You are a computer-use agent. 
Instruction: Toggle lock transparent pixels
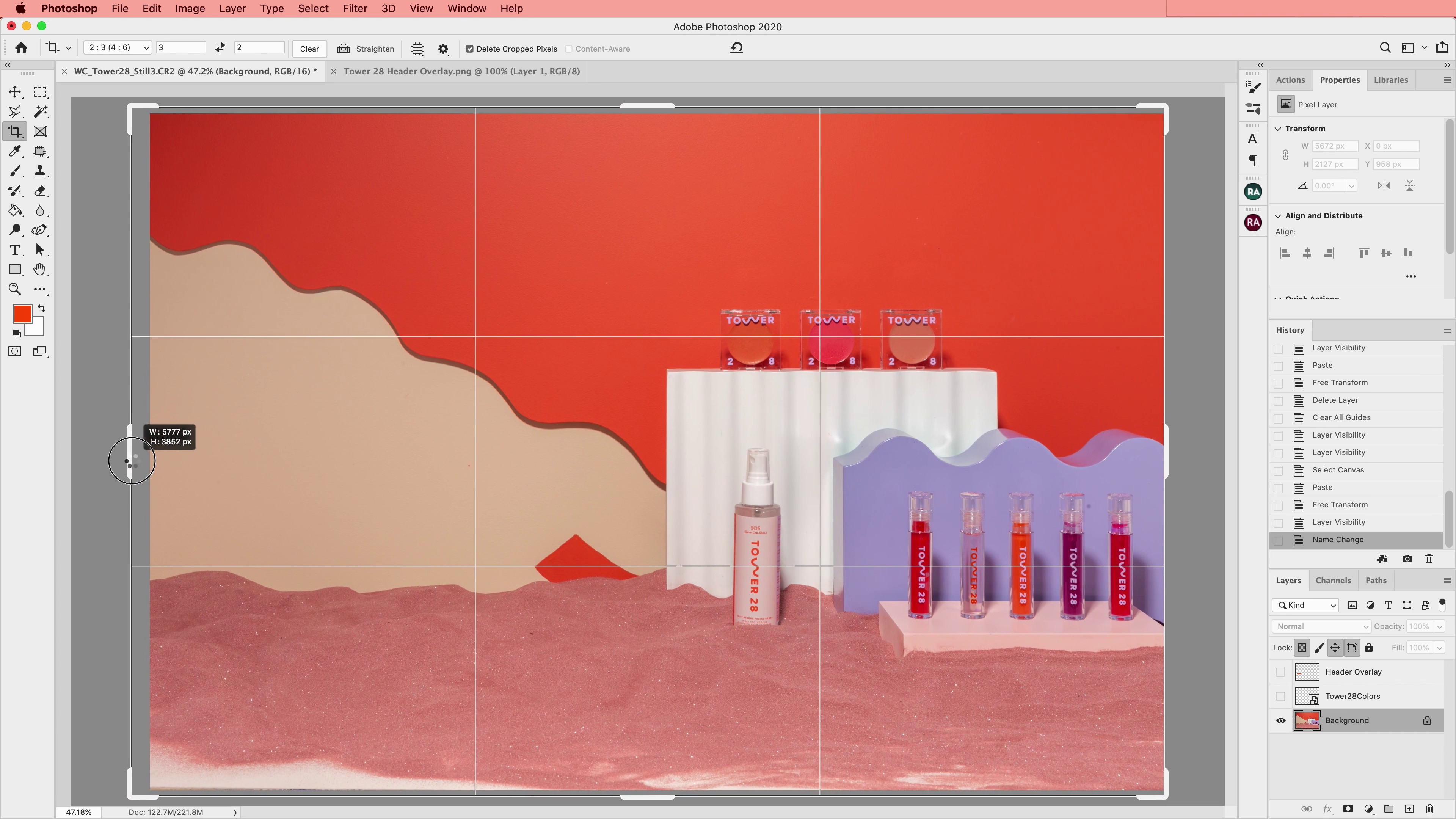pos(1302,648)
